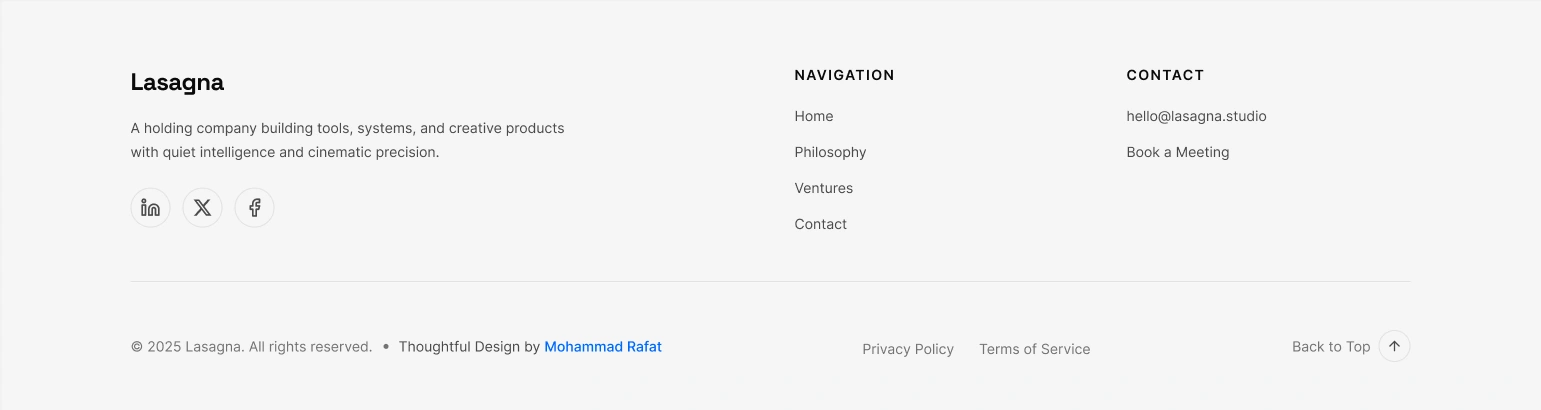Image resolution: width=1541 pixels, height=410 pixels.
Task: Click the holding company description paragraph
Action: 347,140
